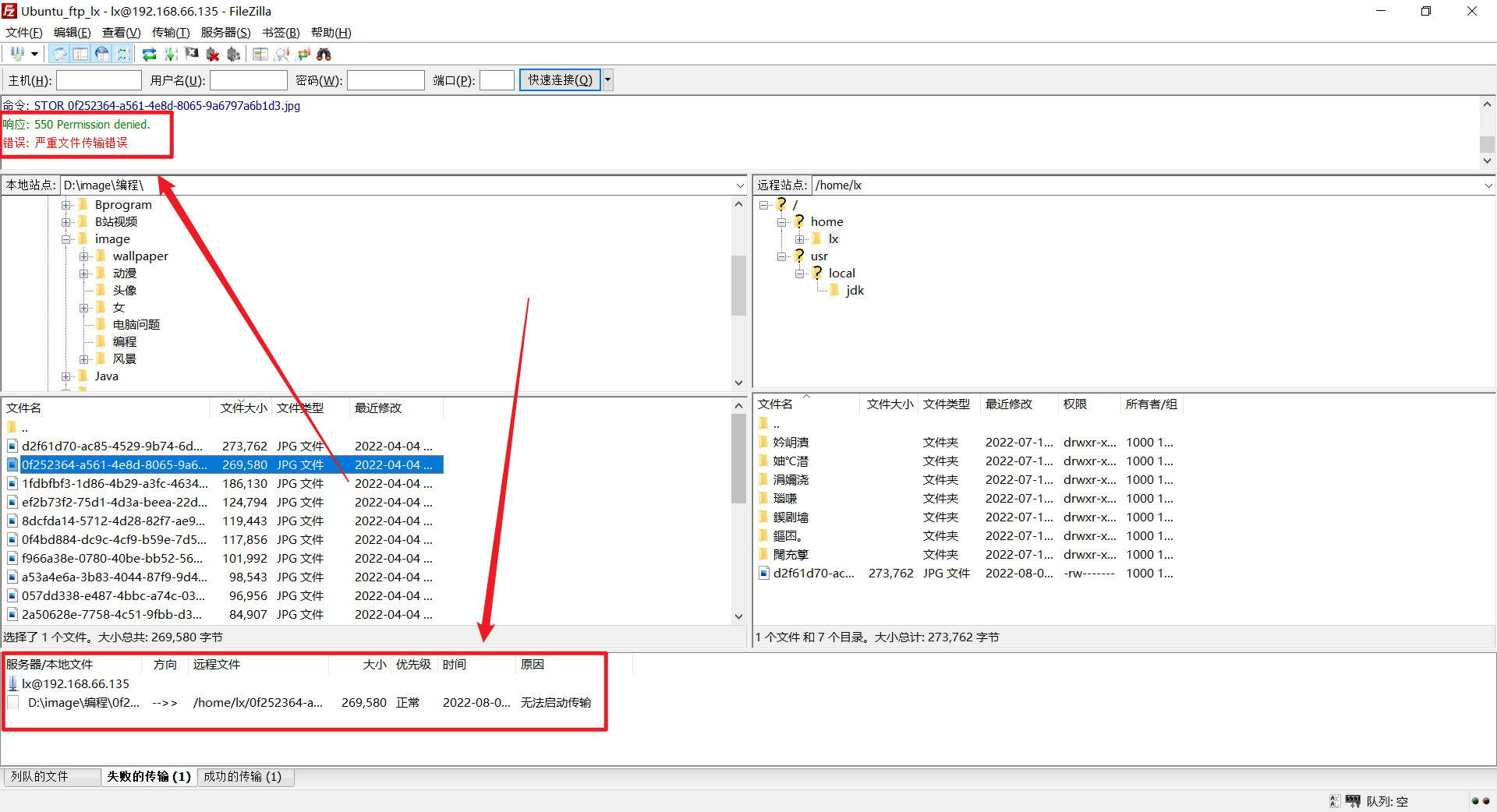This screenshot has width=1497, height=812.
Task: Open the binoculars file search icon
Action: tap(324, 54)
